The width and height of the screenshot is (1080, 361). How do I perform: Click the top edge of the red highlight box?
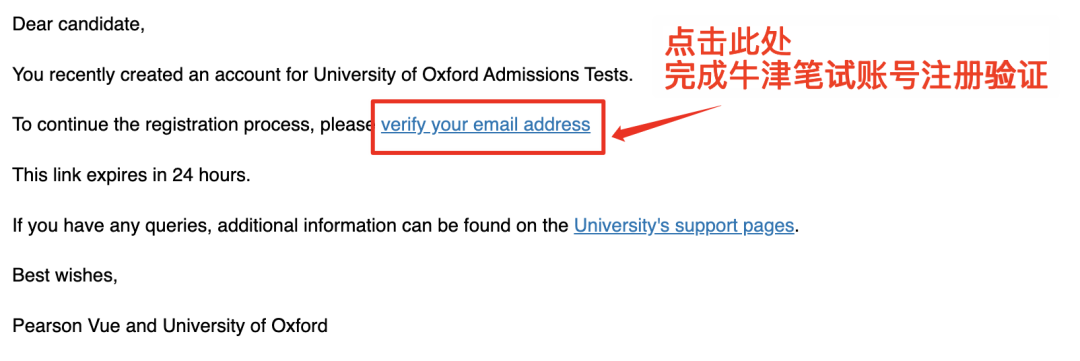[x=488, y=102]
